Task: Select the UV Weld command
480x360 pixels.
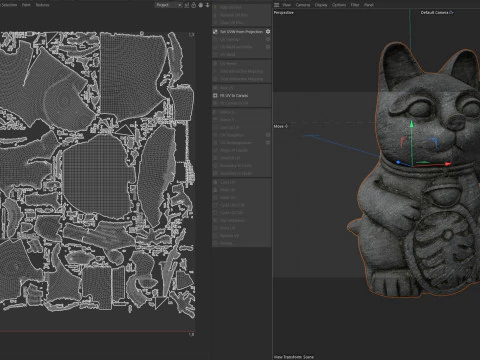Action: click(228, 54)
